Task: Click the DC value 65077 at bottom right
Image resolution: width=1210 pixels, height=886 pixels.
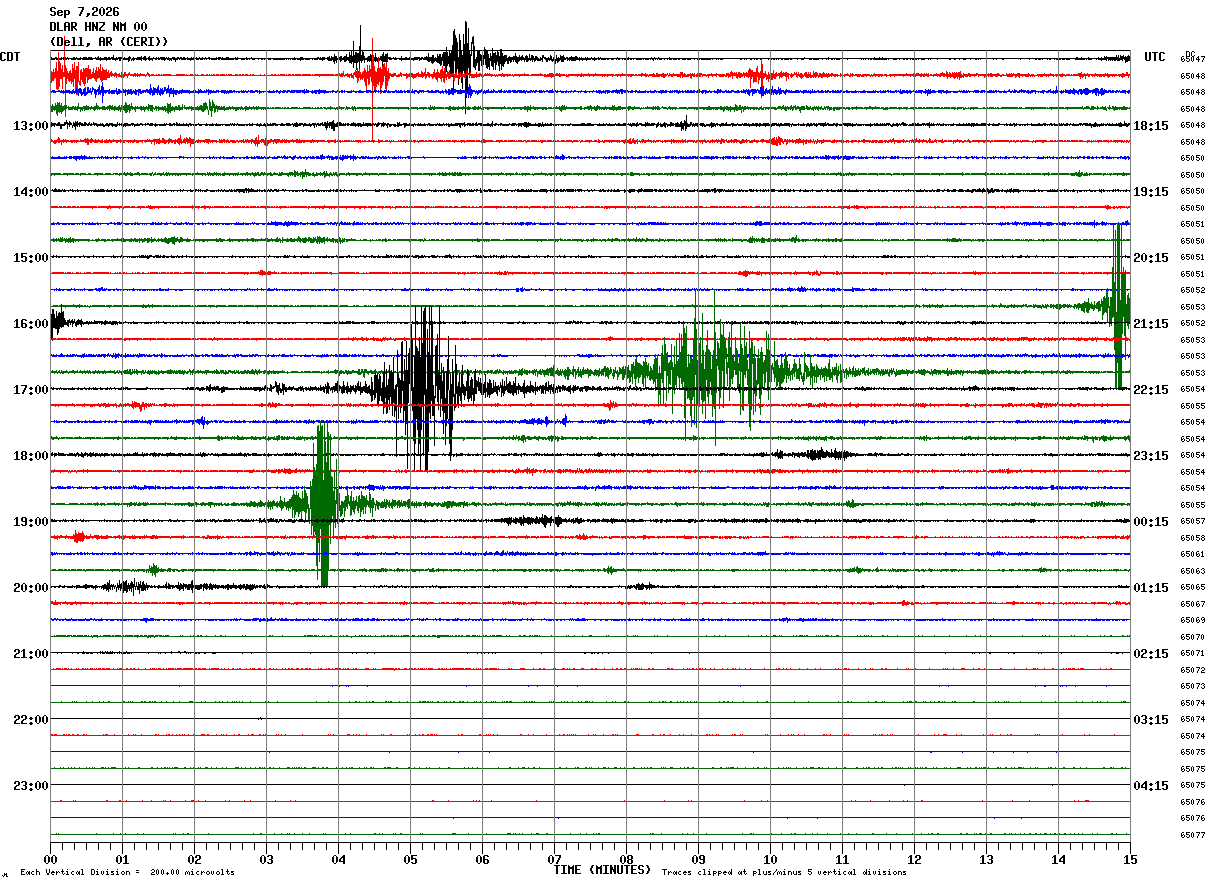Action: click(1192, 835)
